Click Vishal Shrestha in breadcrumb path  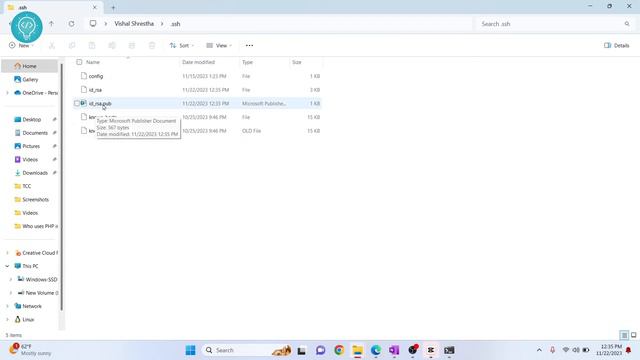134,24
